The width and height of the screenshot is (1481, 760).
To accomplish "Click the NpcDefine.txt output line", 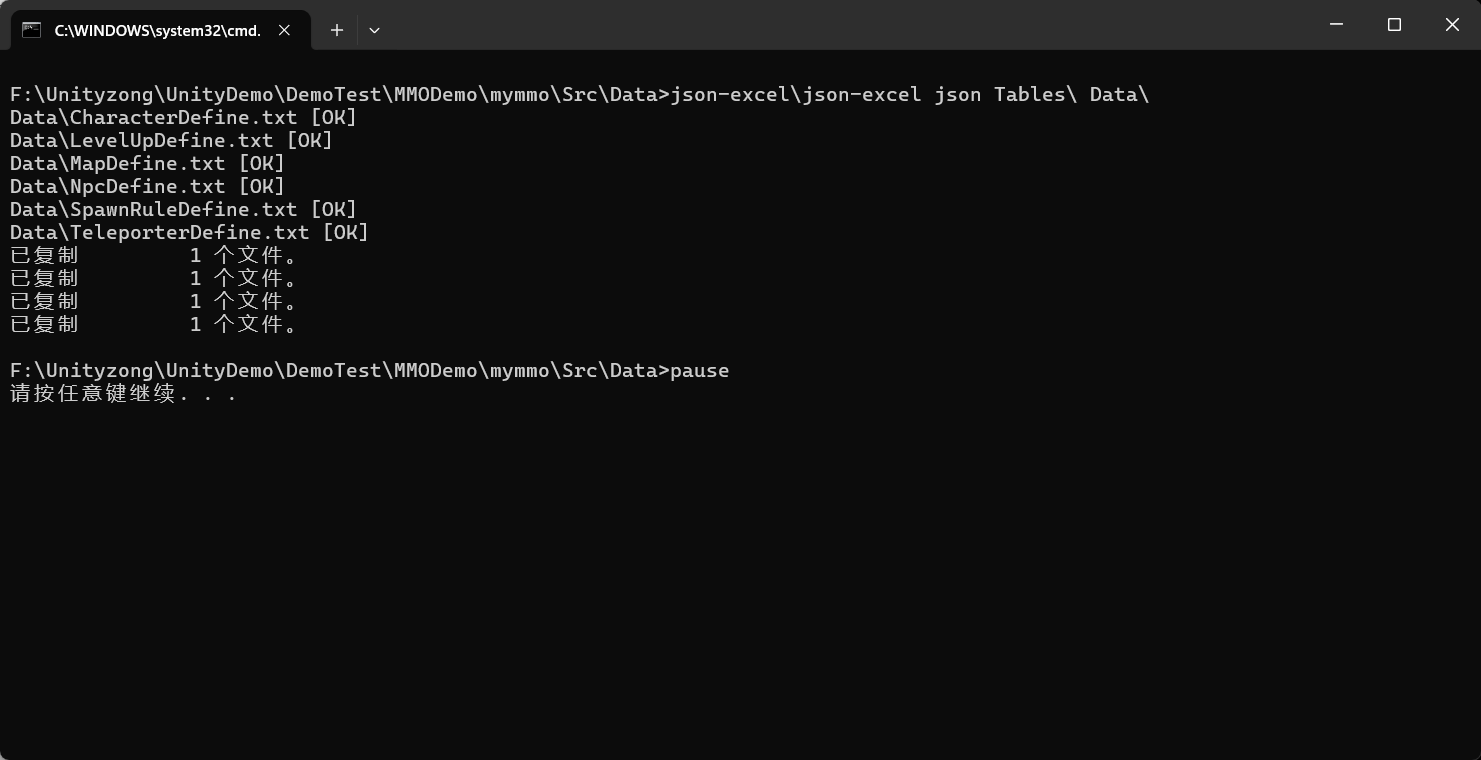I will pyautogui.click(x=147, y=187).
